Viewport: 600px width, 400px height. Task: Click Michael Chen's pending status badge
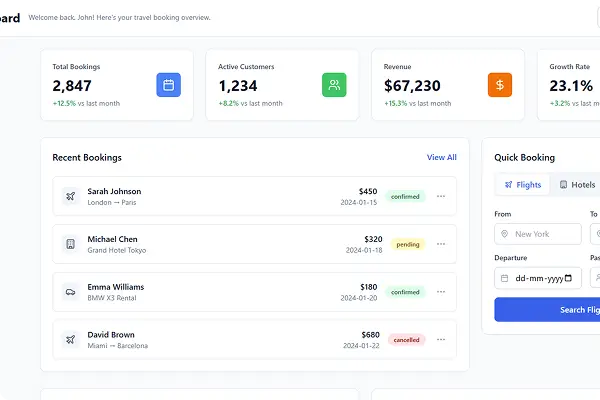click(x=408, y=244)
